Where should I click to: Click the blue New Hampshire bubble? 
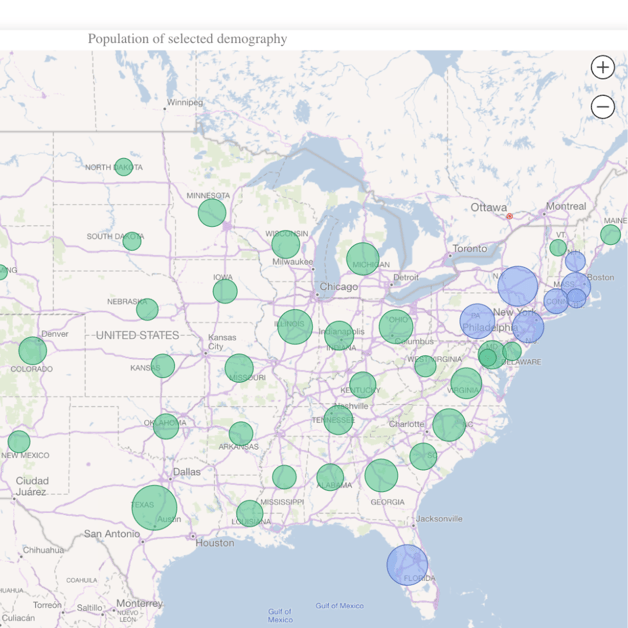(x=575, y=262)
